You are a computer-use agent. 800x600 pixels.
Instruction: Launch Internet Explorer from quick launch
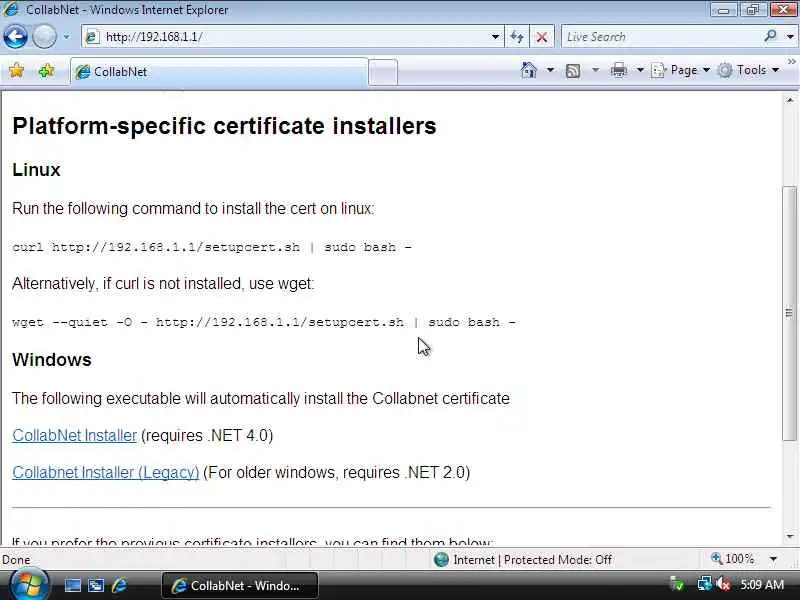point(119,585)
